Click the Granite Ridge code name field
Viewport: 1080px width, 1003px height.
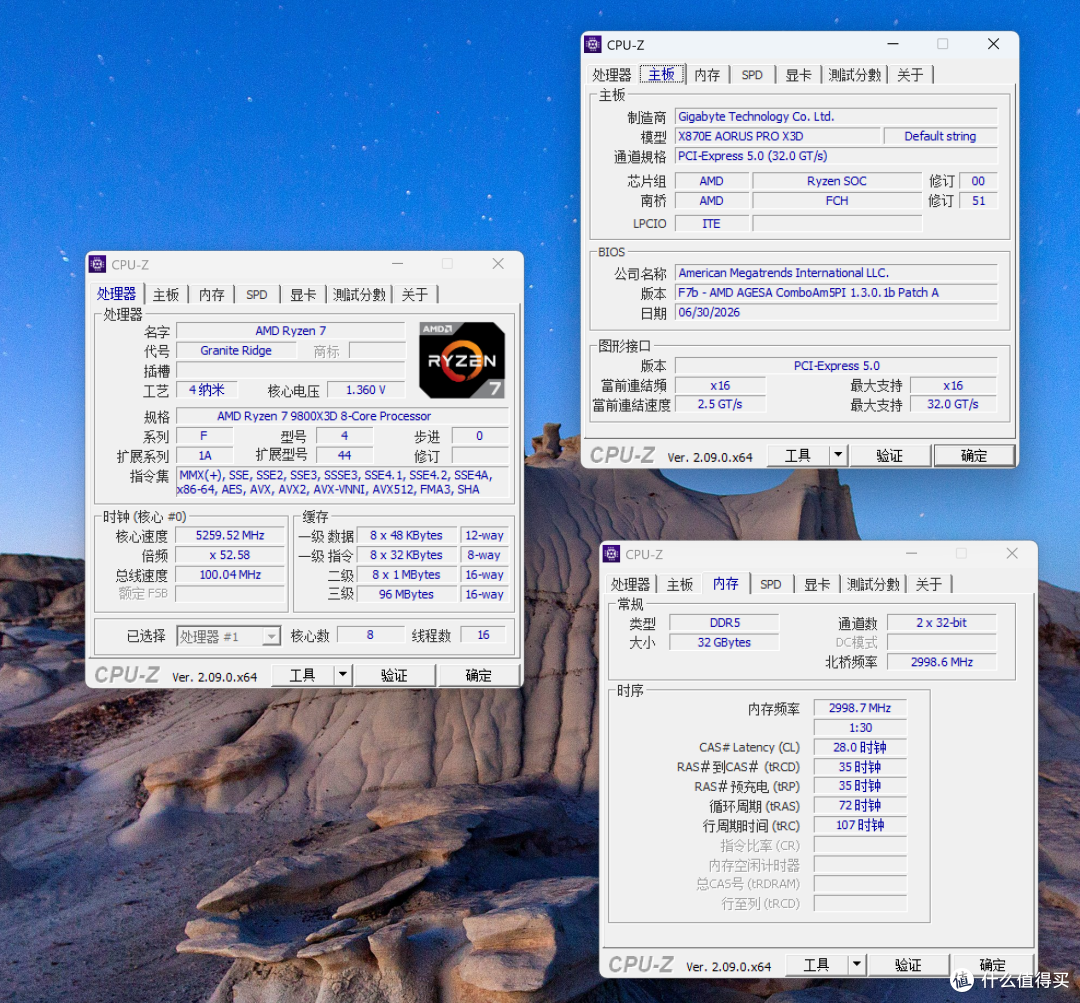[x=236, y=350]
